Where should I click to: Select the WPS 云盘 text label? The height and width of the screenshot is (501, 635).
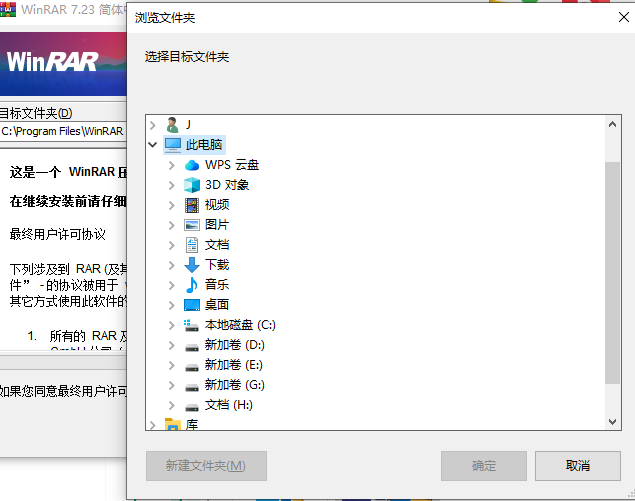tap(232, 165)
